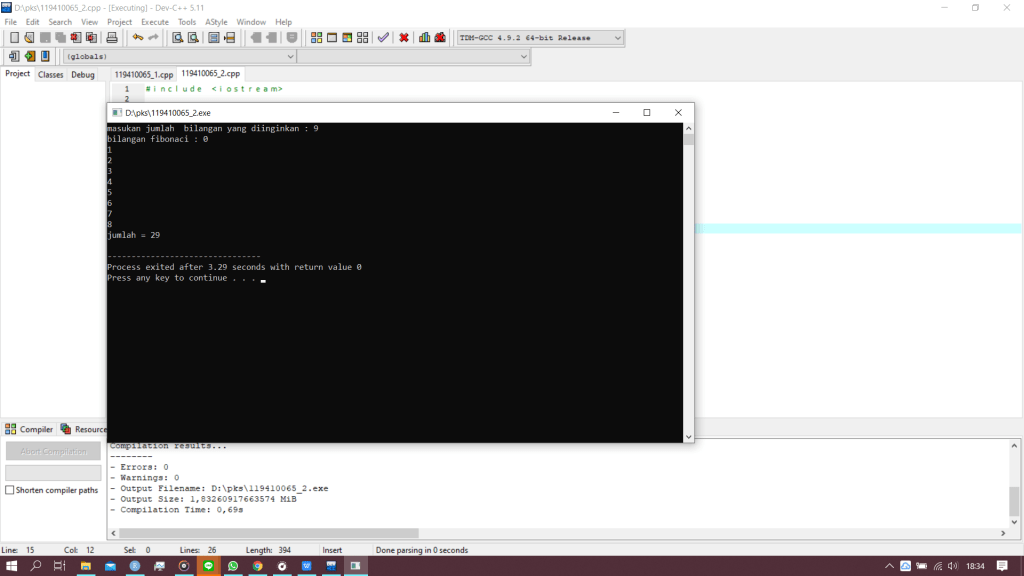Click WhatsApp icon in the Windows taskbar

[x=233, y=566]
